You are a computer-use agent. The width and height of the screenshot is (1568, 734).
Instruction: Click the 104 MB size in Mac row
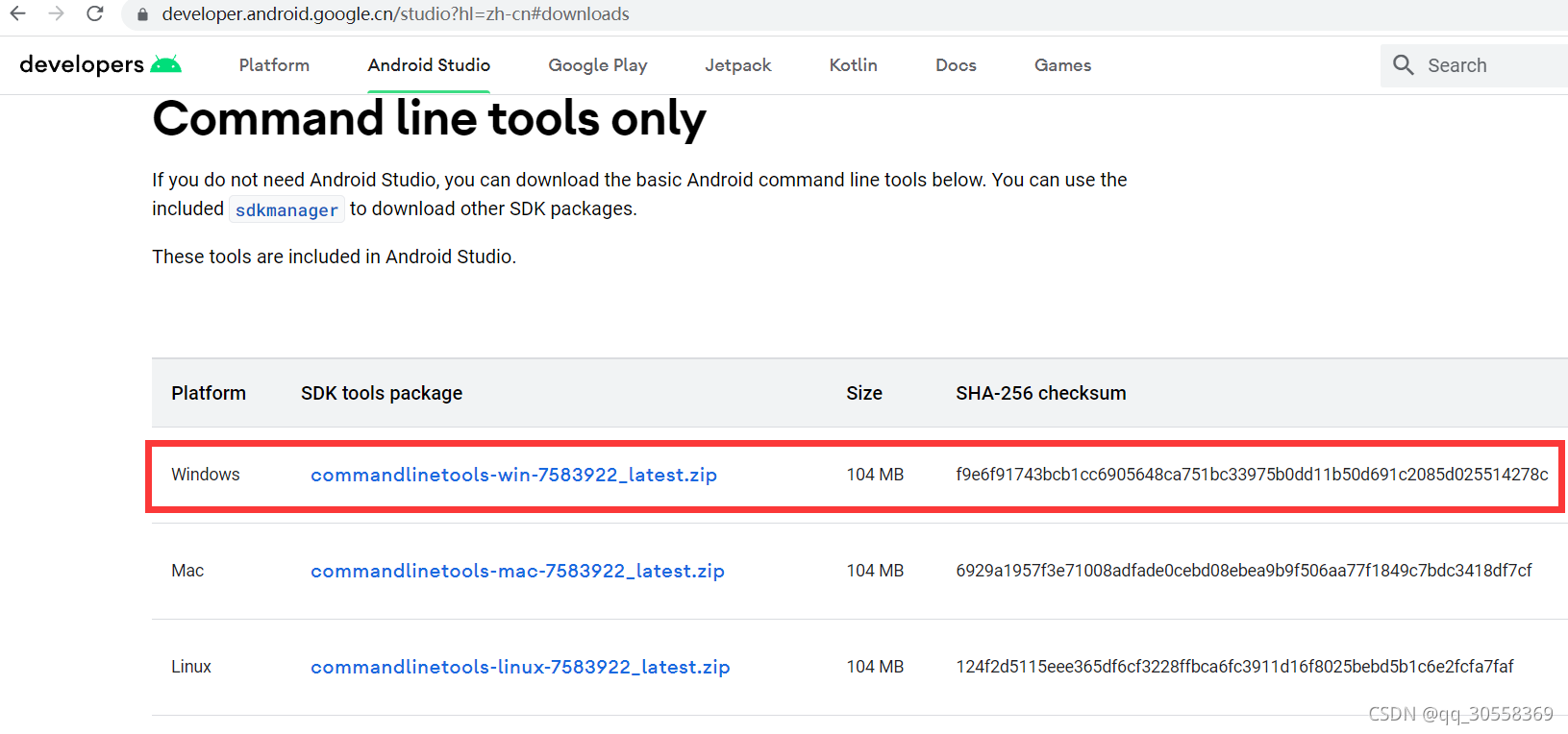[x=875, y=571]
